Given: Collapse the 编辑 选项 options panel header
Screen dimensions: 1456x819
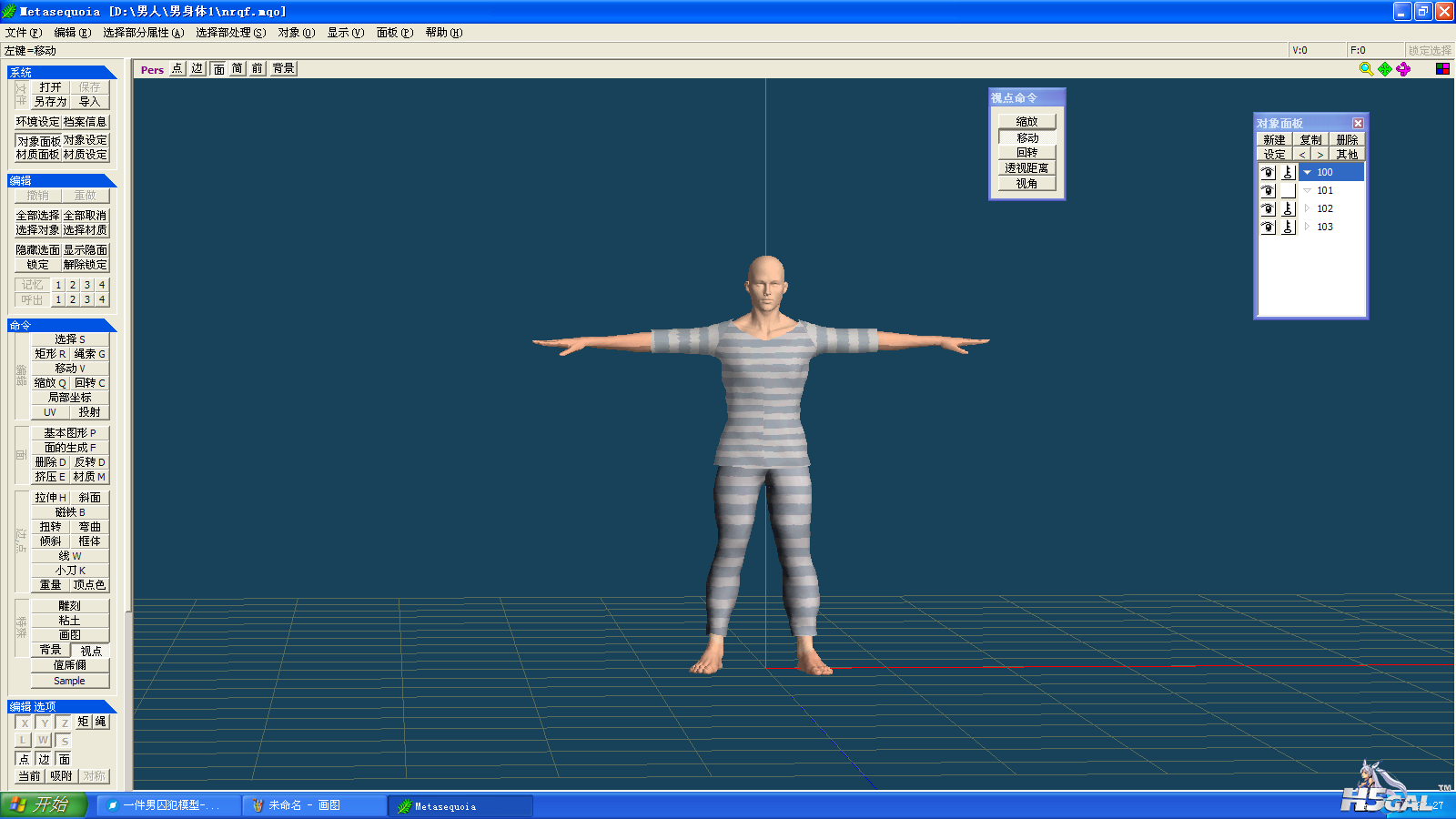Looking at the screenshot, I should pyautogui.click(x=62, y=706).
